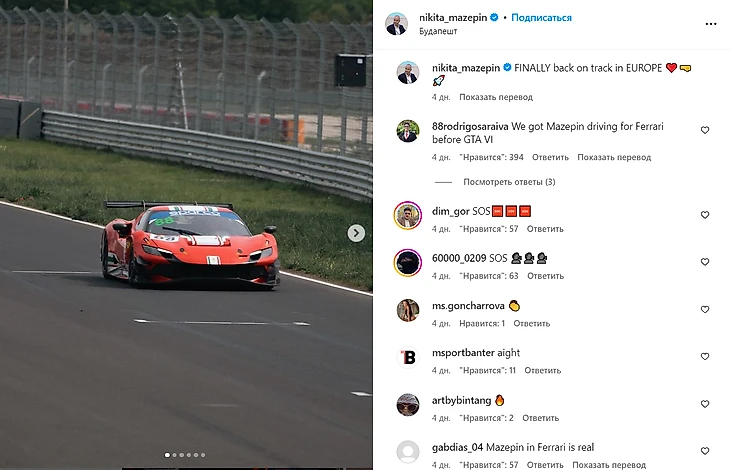View likes count on gabdias_04's comment
The image size is (730, 470).
(488, 465)
